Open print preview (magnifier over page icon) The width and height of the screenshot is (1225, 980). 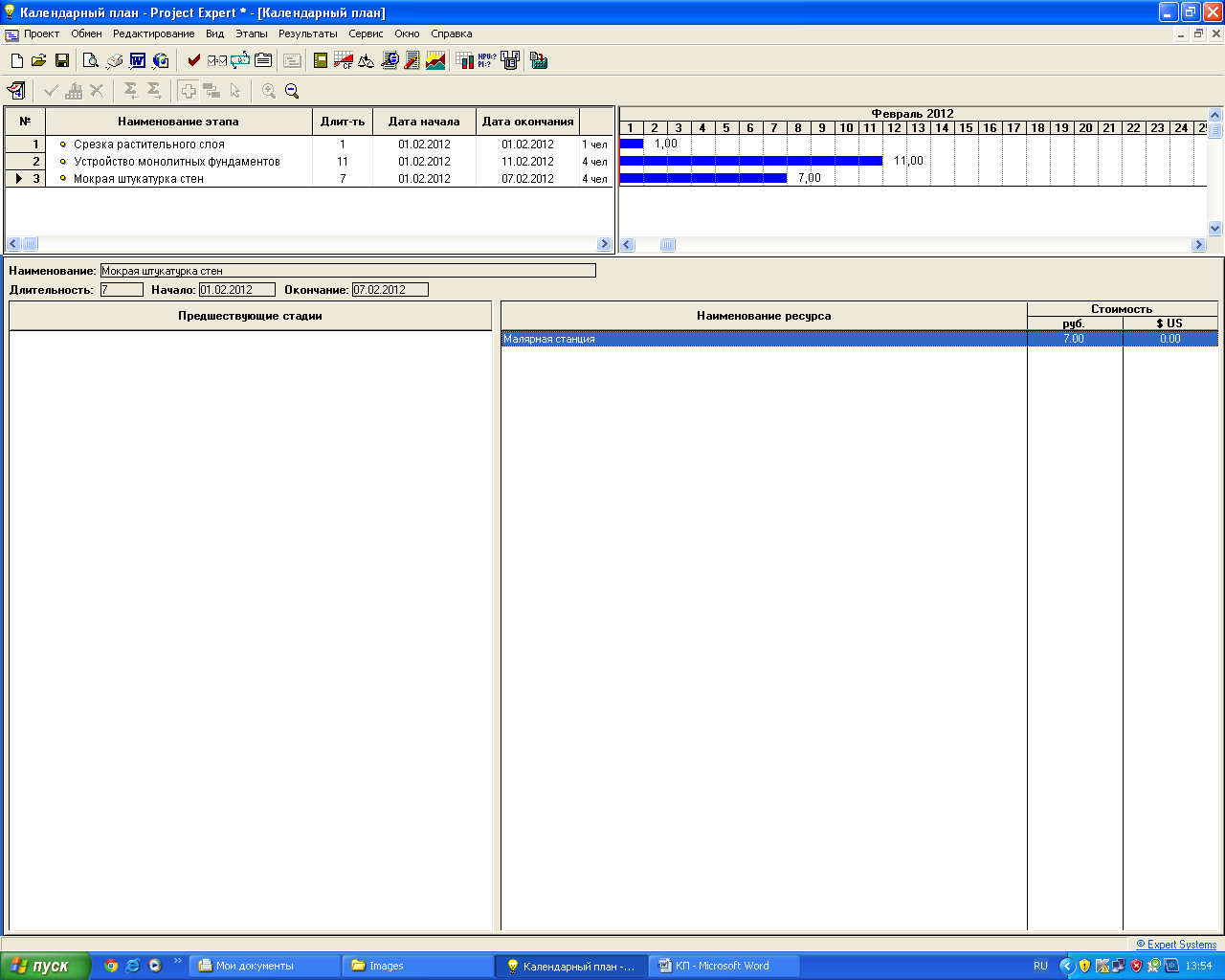tap(91, 61)
